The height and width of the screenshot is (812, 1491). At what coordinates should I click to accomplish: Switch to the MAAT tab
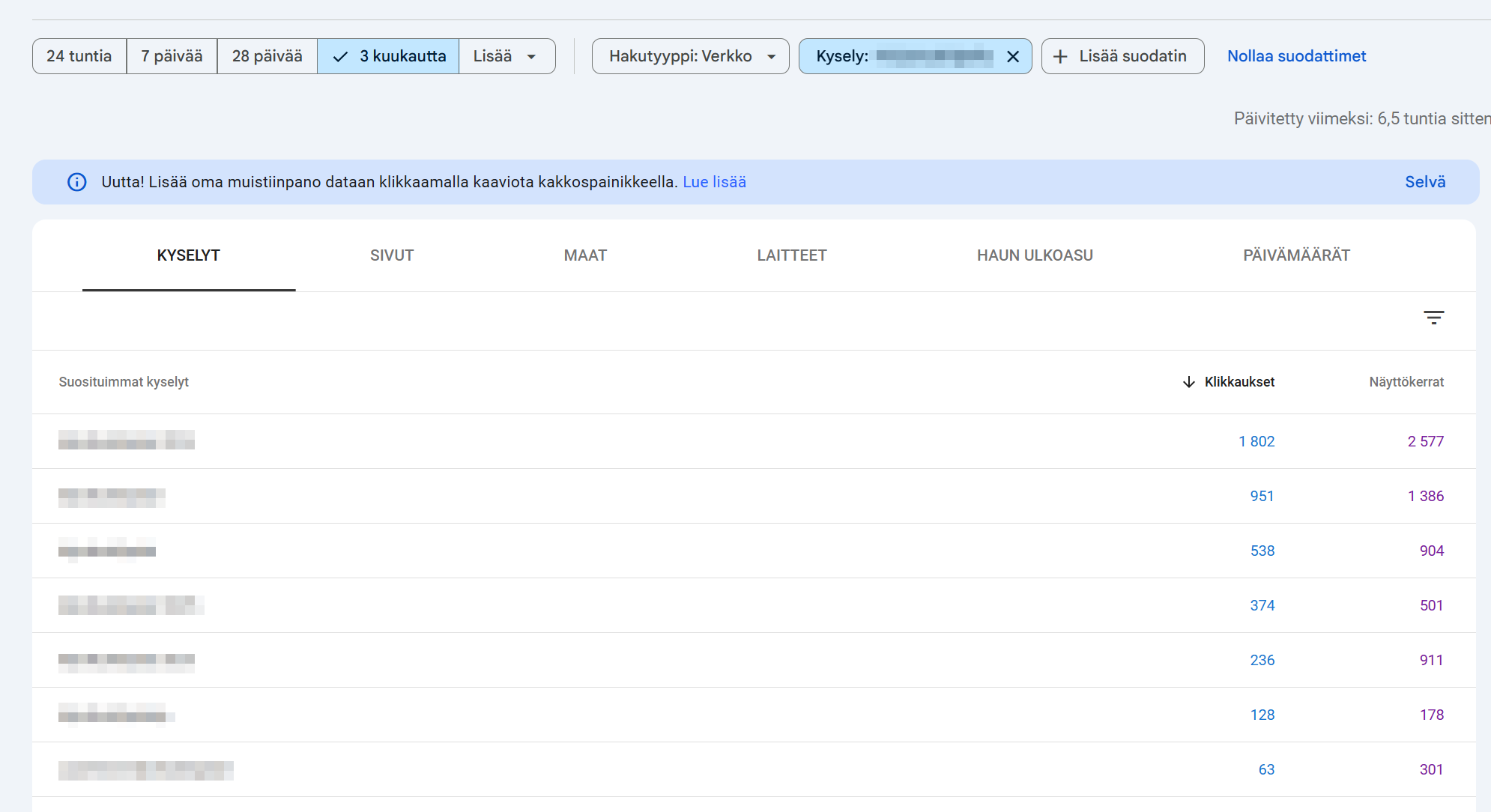coord(585,255)
